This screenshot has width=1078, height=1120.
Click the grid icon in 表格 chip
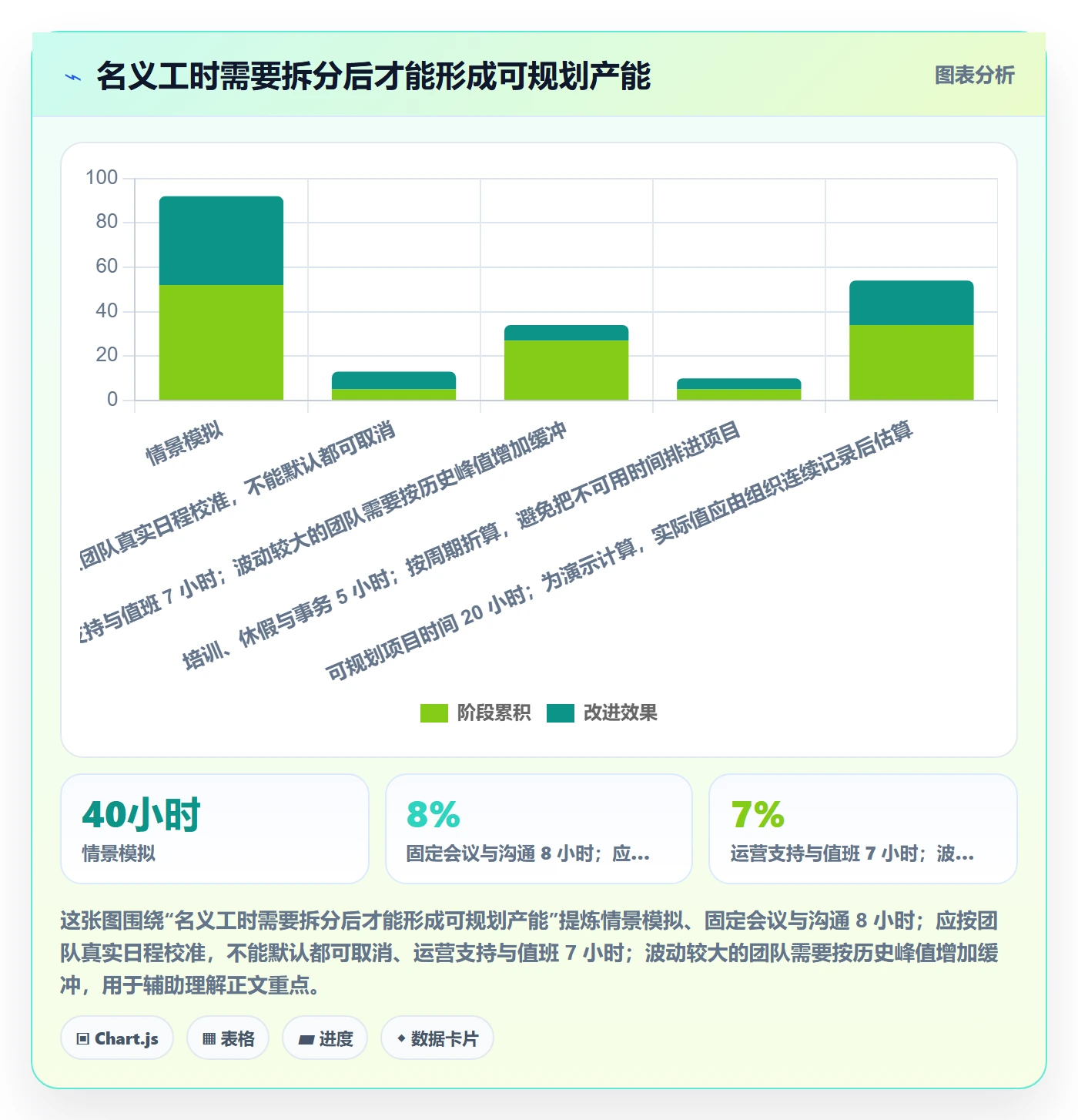tap(209, 1039)
